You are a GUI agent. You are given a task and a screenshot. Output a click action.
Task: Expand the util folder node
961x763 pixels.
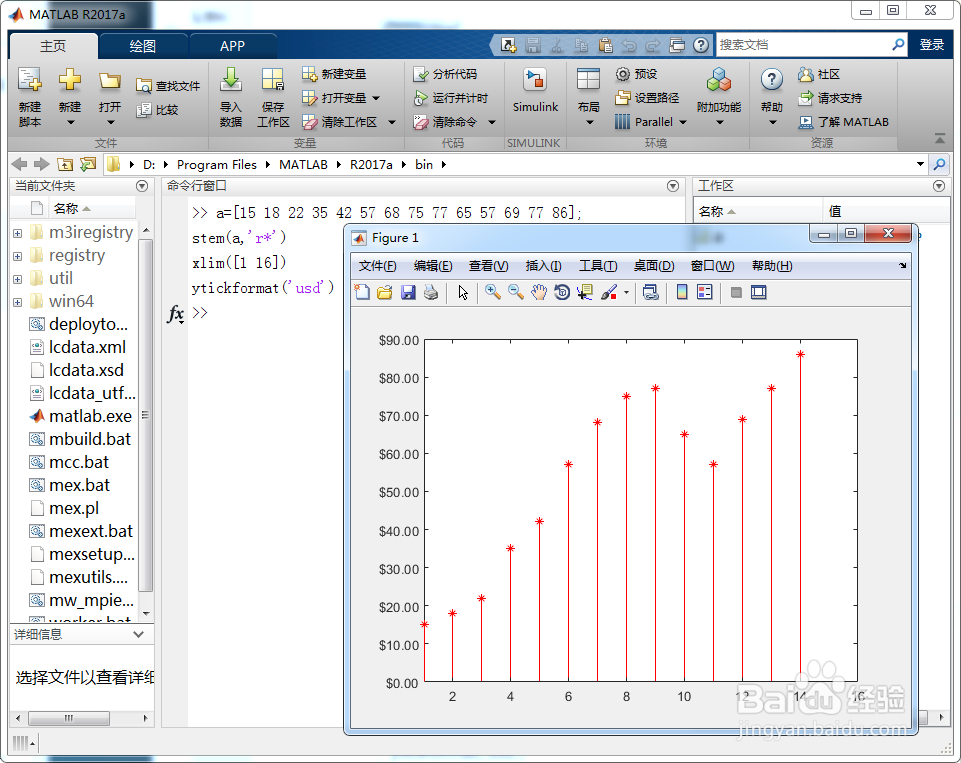click(x=17, y=279)
